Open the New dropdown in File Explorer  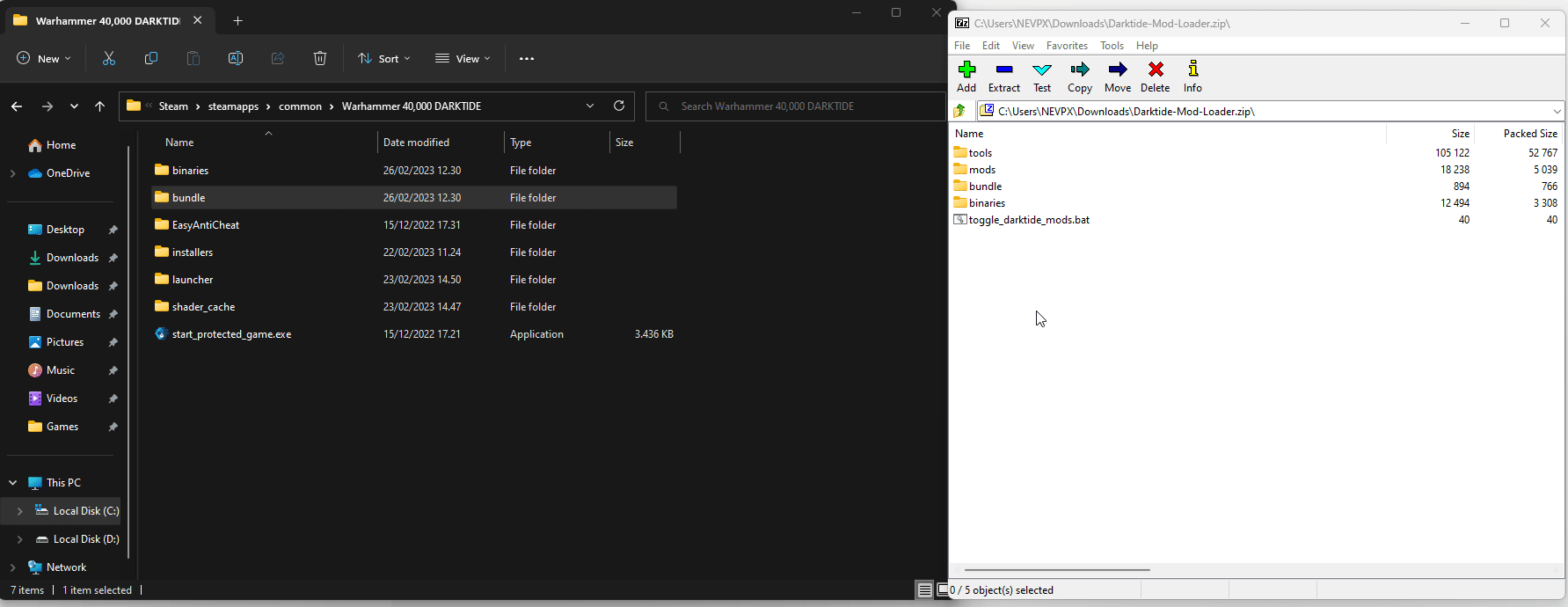44,59
